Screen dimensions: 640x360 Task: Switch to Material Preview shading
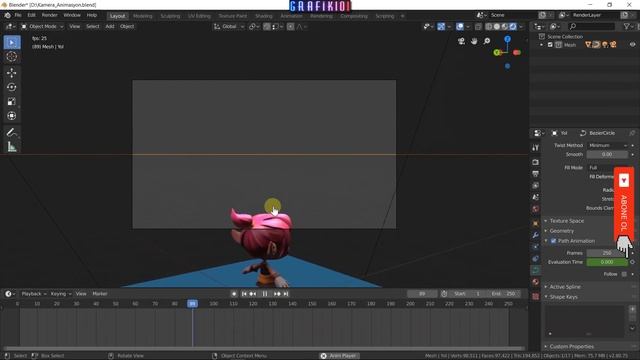505,27
